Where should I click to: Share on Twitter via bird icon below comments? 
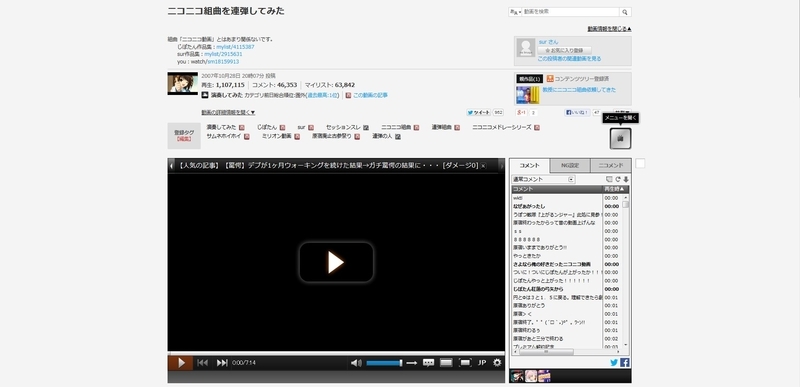point(614,363)
